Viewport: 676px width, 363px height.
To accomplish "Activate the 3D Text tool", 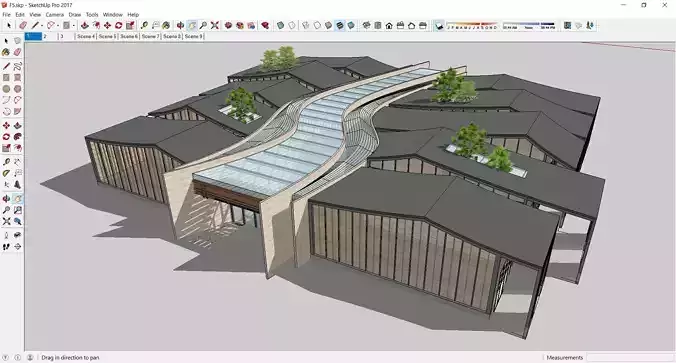I will click(17, 185).
